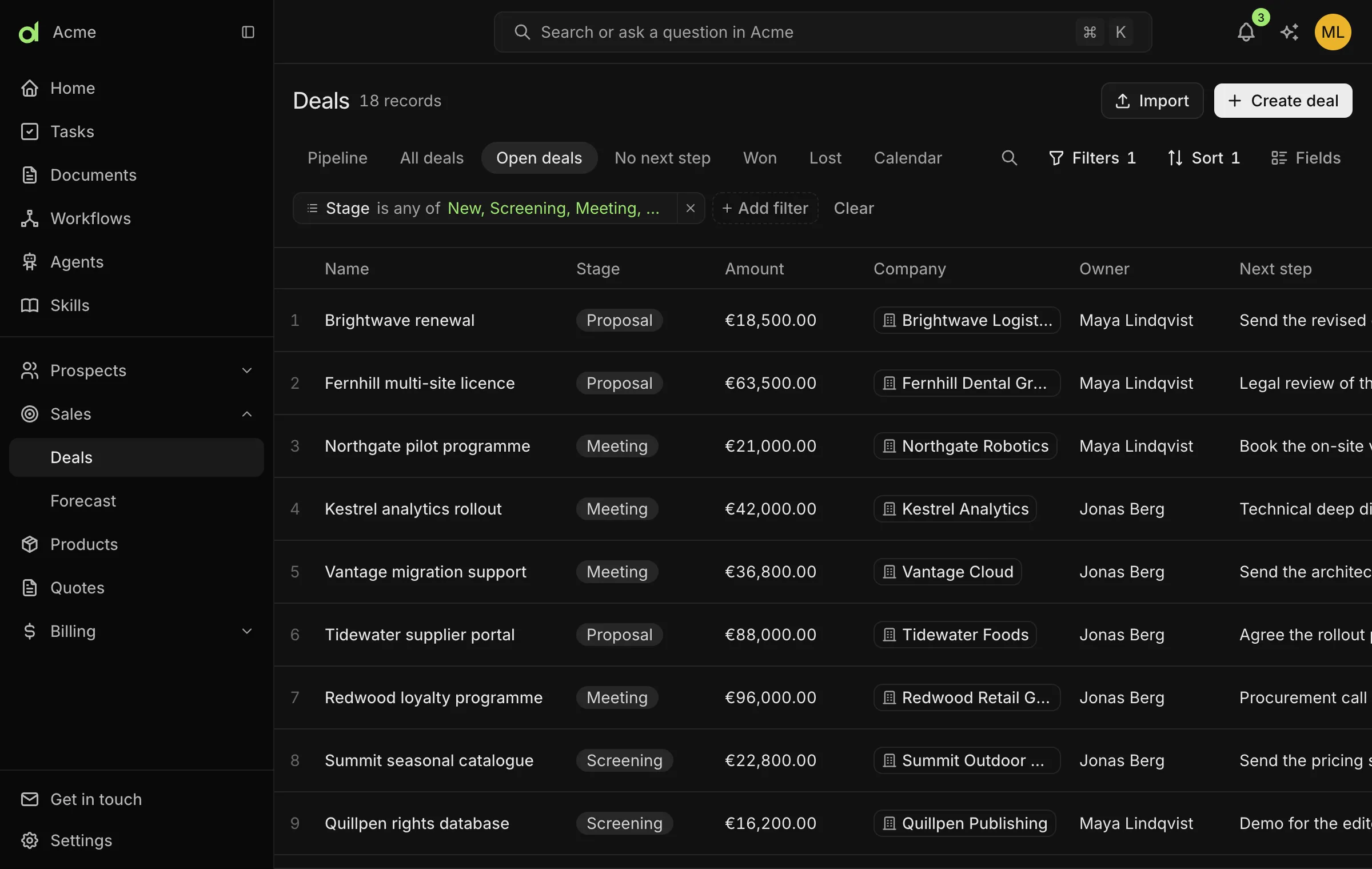Viewport: 1372px width, 869px height.
Task: Open Agents in the sidebar
Action: point(137,262)
